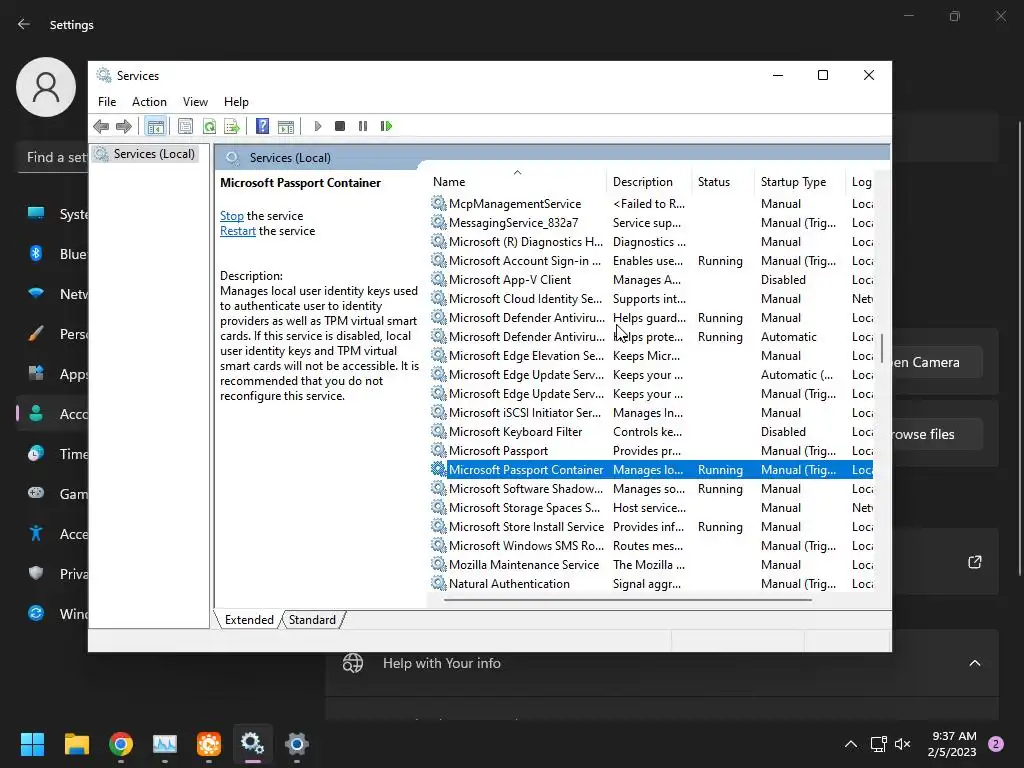Open Windows Update icon in Settings sidebar
This screenshot has width=1024, height=768.
pyautogui.click(x=36, y=613)
